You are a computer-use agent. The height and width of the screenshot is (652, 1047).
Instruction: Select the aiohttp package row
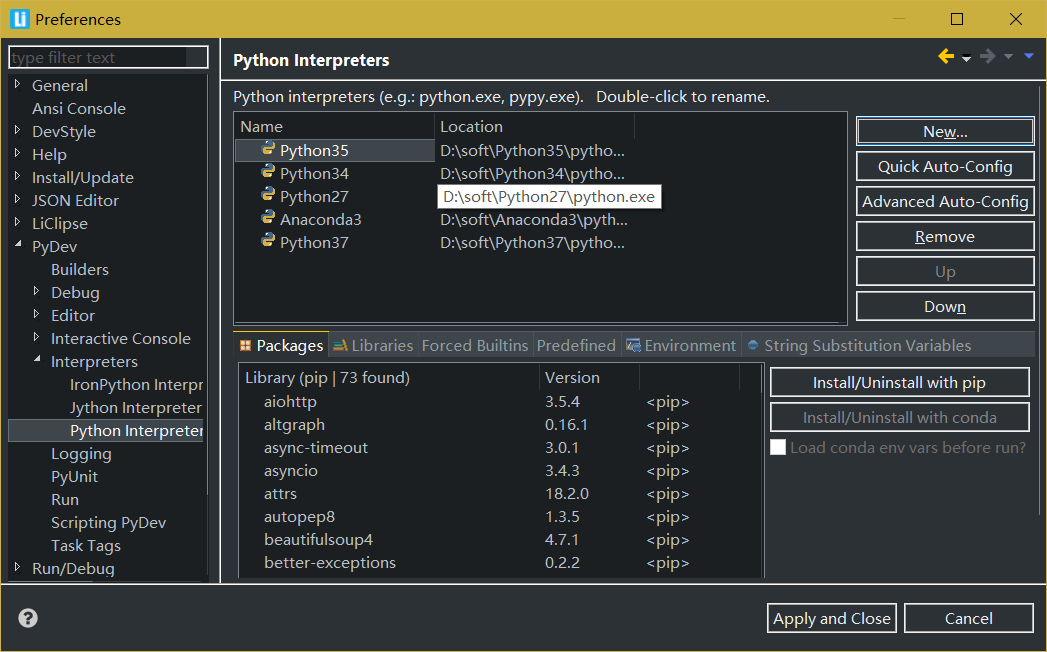click(x=501, y=401)
